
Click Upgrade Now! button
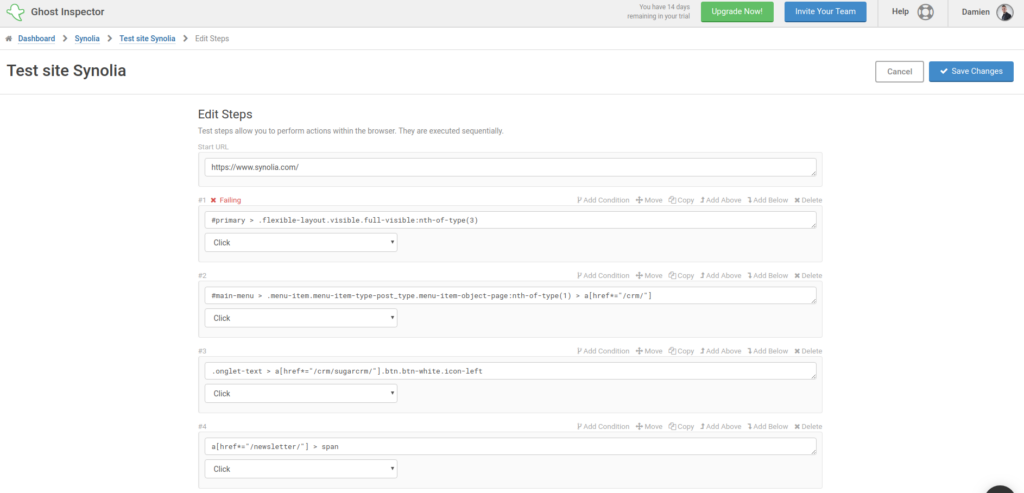click(737, 12)
